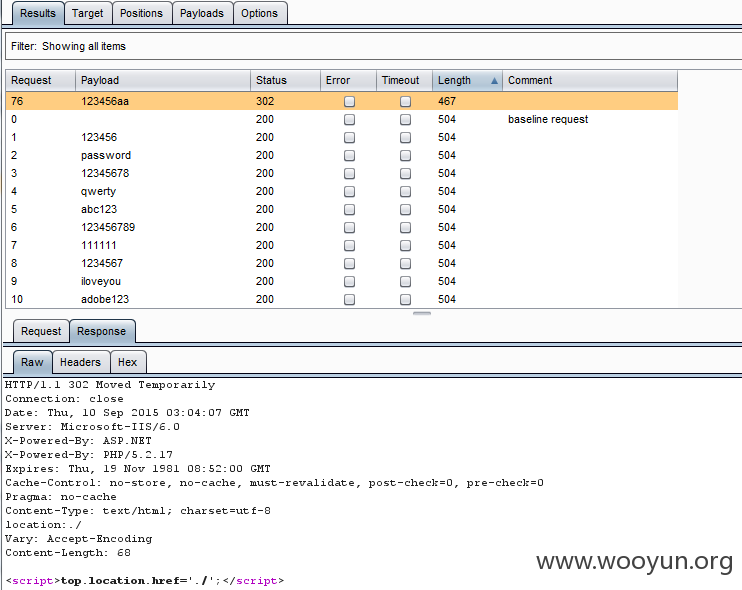Select payload cell 'password'
The image size is (742, 590).
tap(106, 155)
